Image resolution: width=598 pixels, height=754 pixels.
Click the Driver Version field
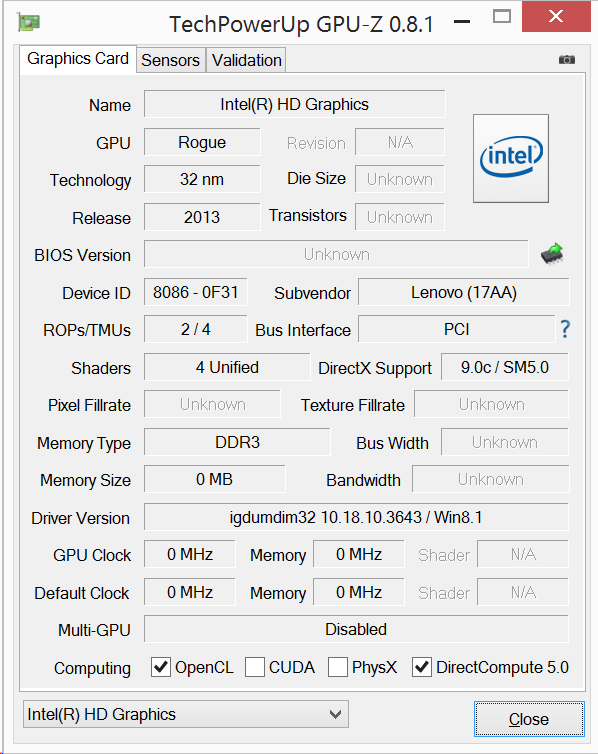click(x=356, y=517)
